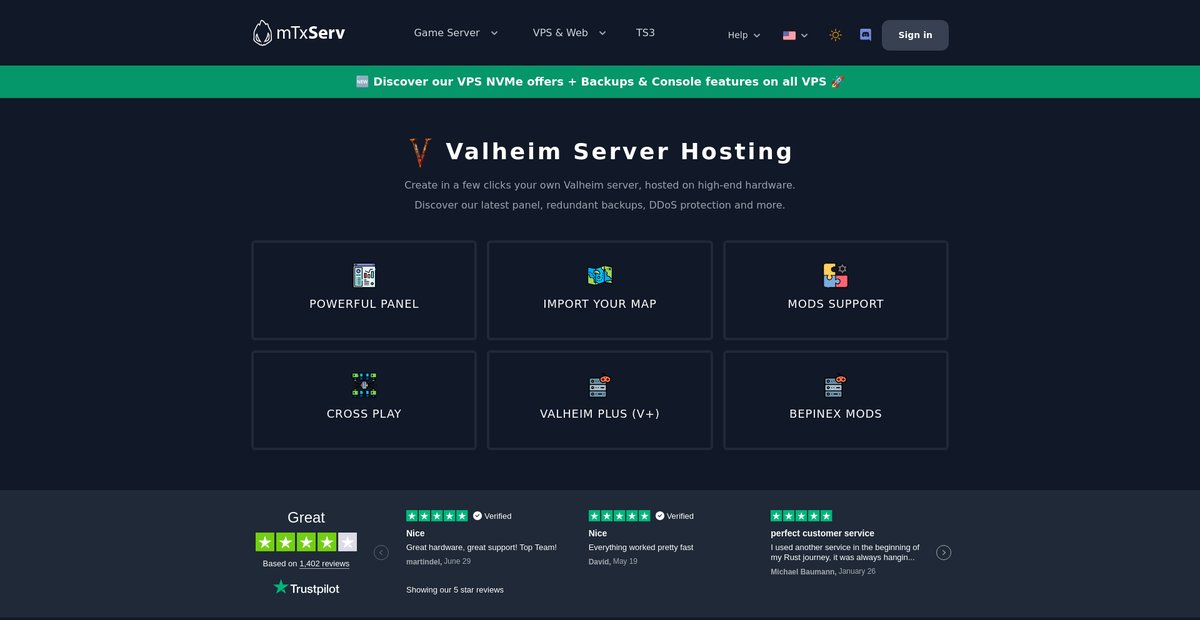Toggle light/dark theme sun icon
1200x620 pixels.
pos(835,35)
